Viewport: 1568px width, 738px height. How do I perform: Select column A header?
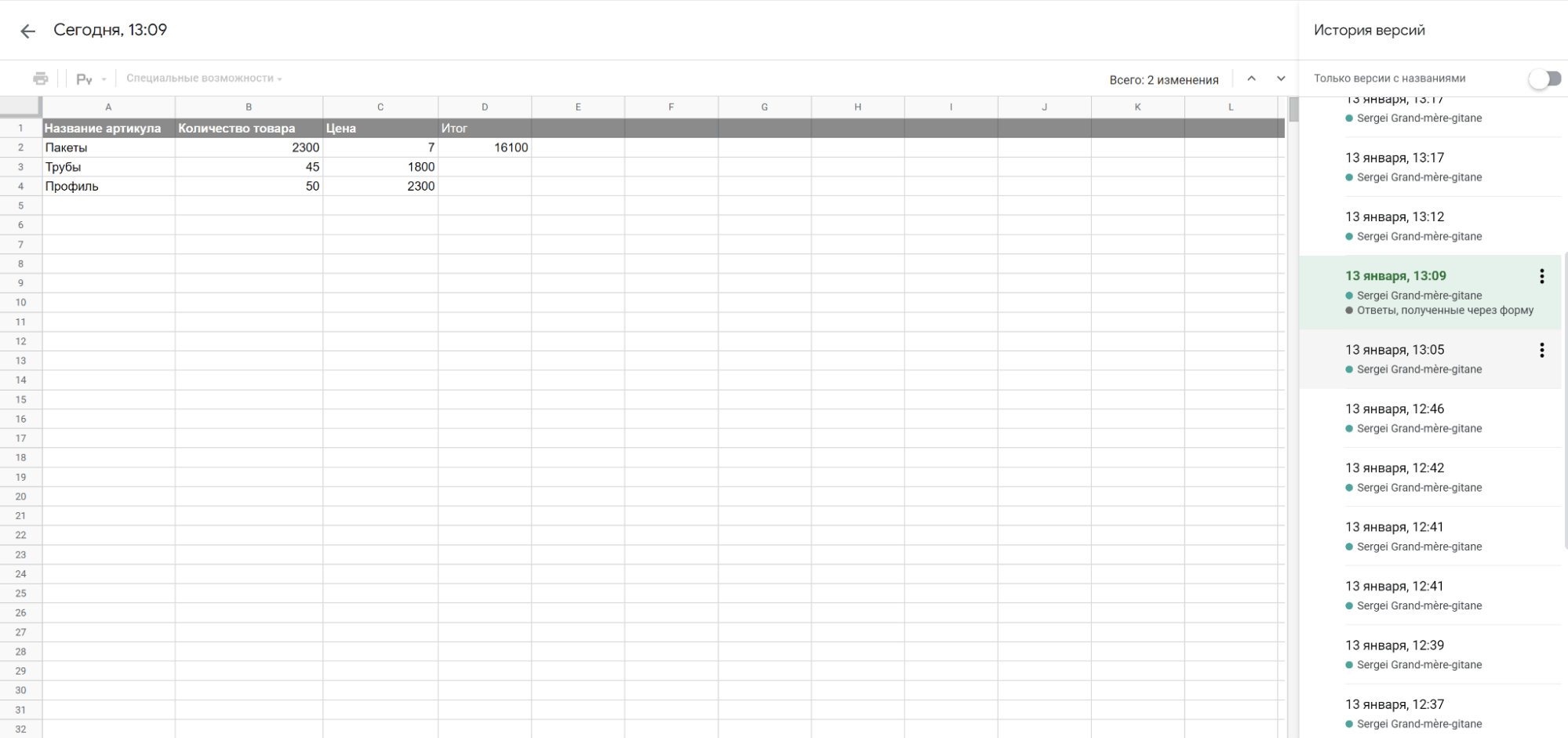click(x=109, y=107)
